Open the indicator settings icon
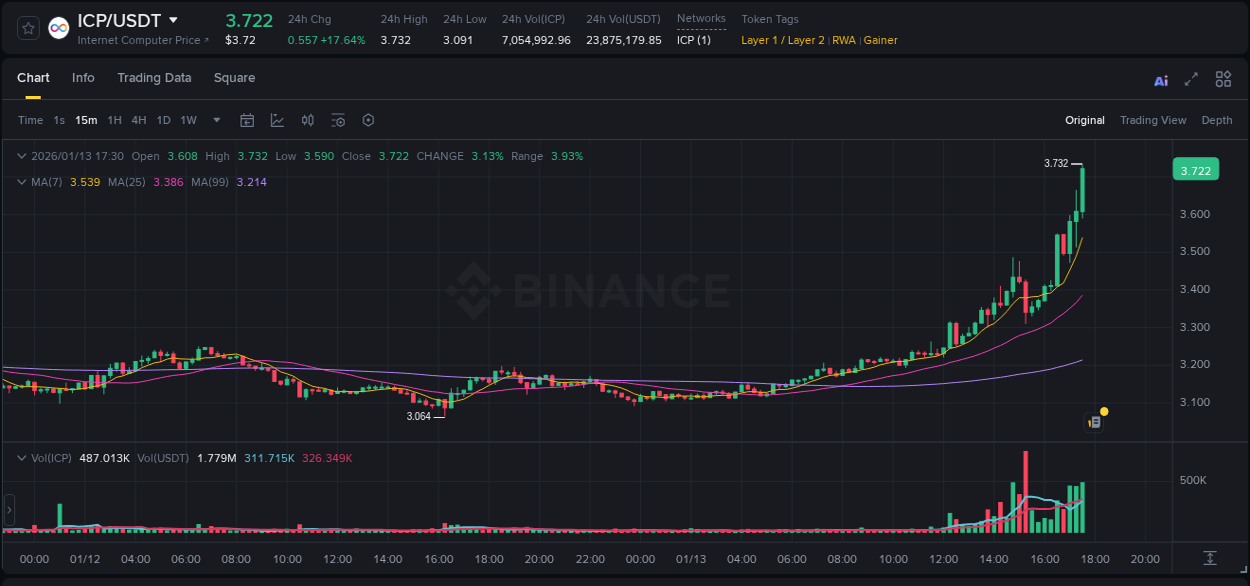The height and width of the screenshot is (586, 1250). 338,120
